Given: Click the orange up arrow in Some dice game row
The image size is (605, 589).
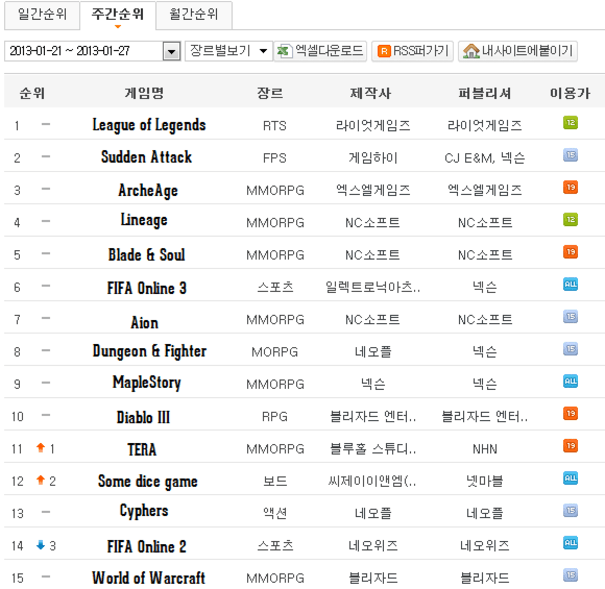Looking at the screenshot, I should (x=41, y=480).
